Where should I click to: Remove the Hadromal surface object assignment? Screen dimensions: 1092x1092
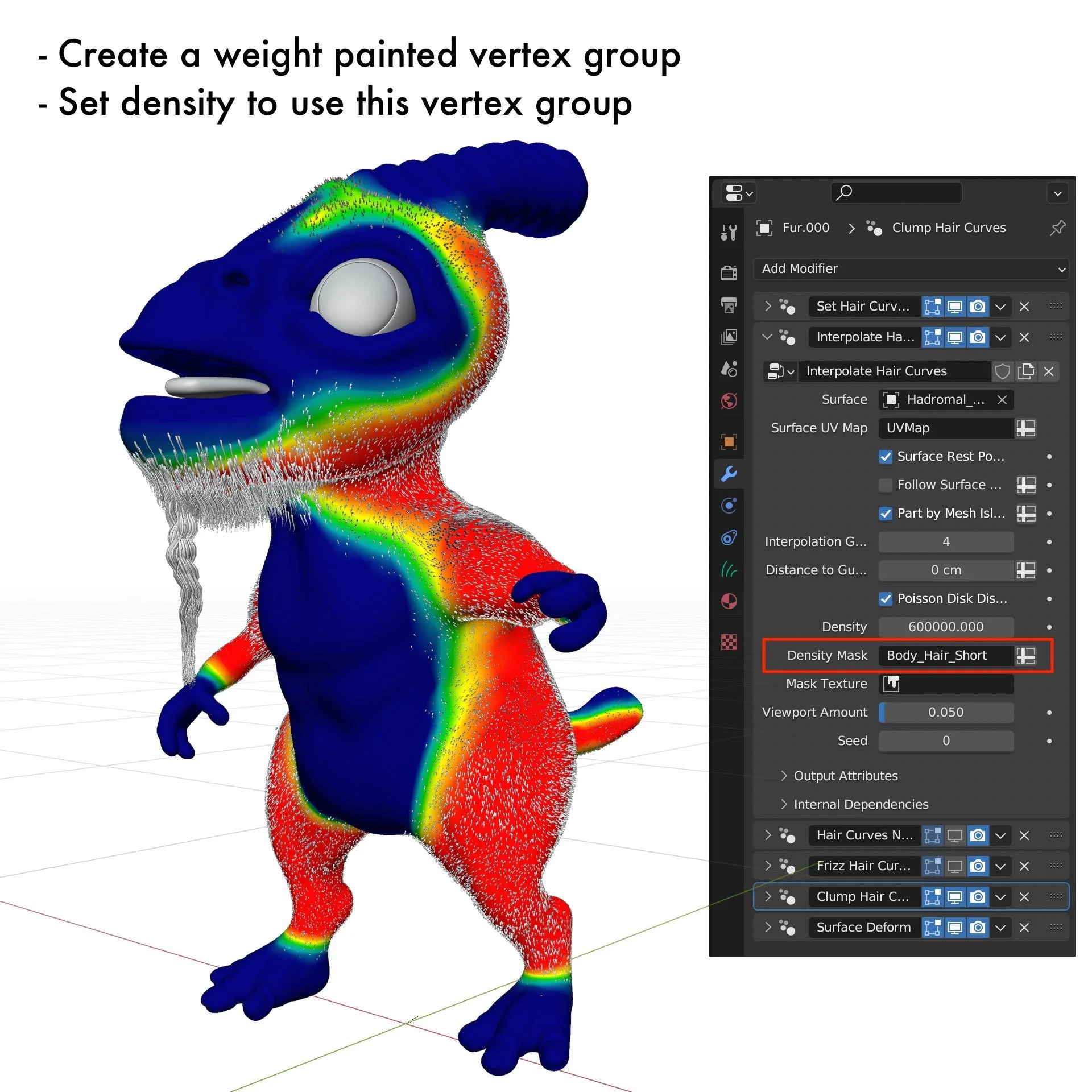coord(1002,399)
